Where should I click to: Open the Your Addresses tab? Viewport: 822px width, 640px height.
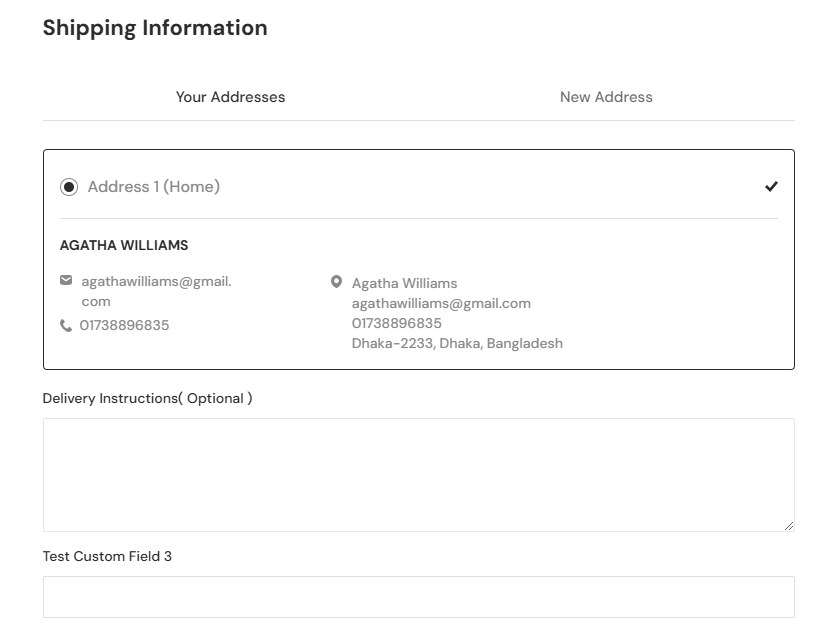click(x=230, y=97)
